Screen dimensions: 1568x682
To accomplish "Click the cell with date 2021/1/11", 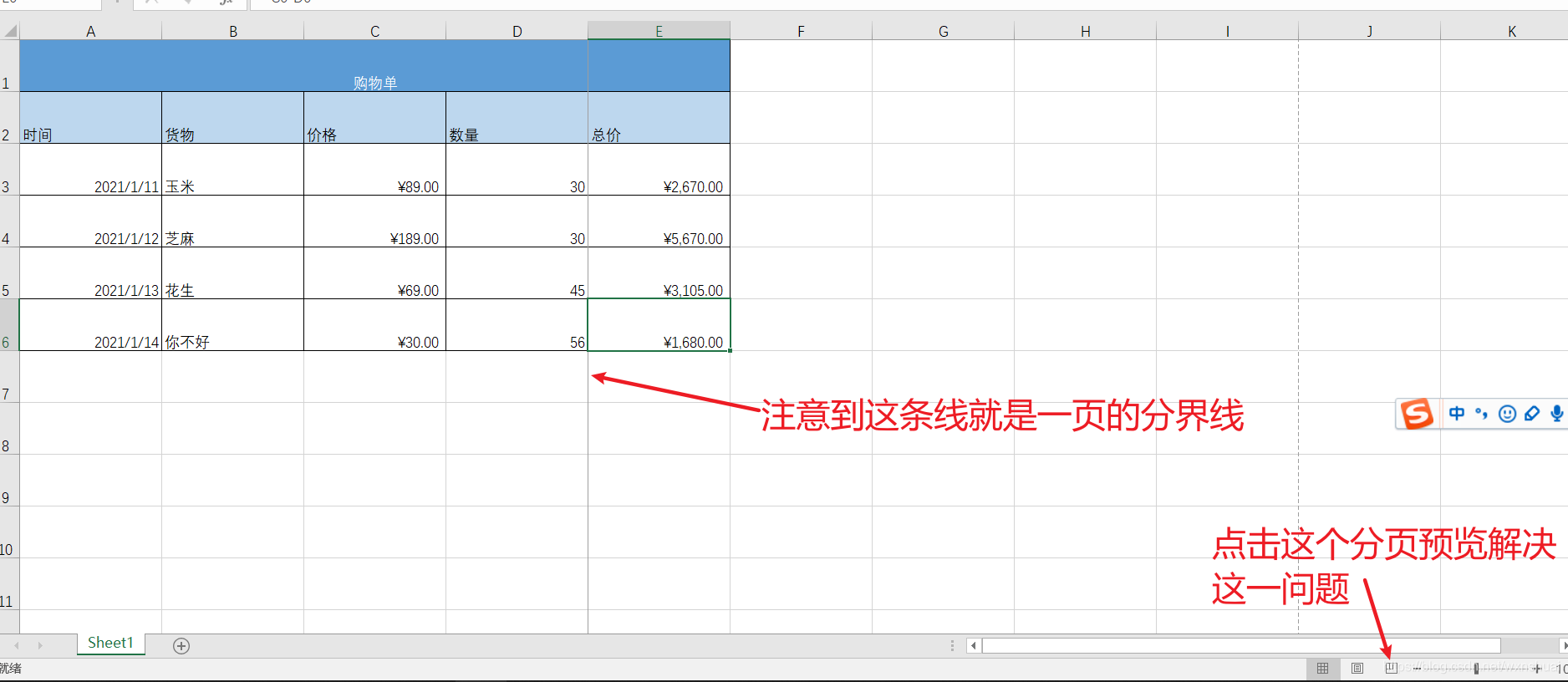I will (x=90, y=170).
